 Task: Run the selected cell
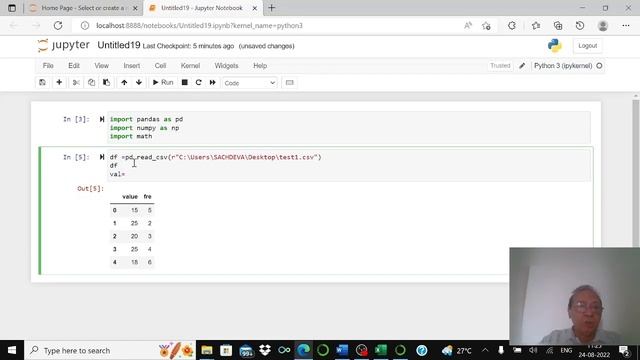point(163,82)
